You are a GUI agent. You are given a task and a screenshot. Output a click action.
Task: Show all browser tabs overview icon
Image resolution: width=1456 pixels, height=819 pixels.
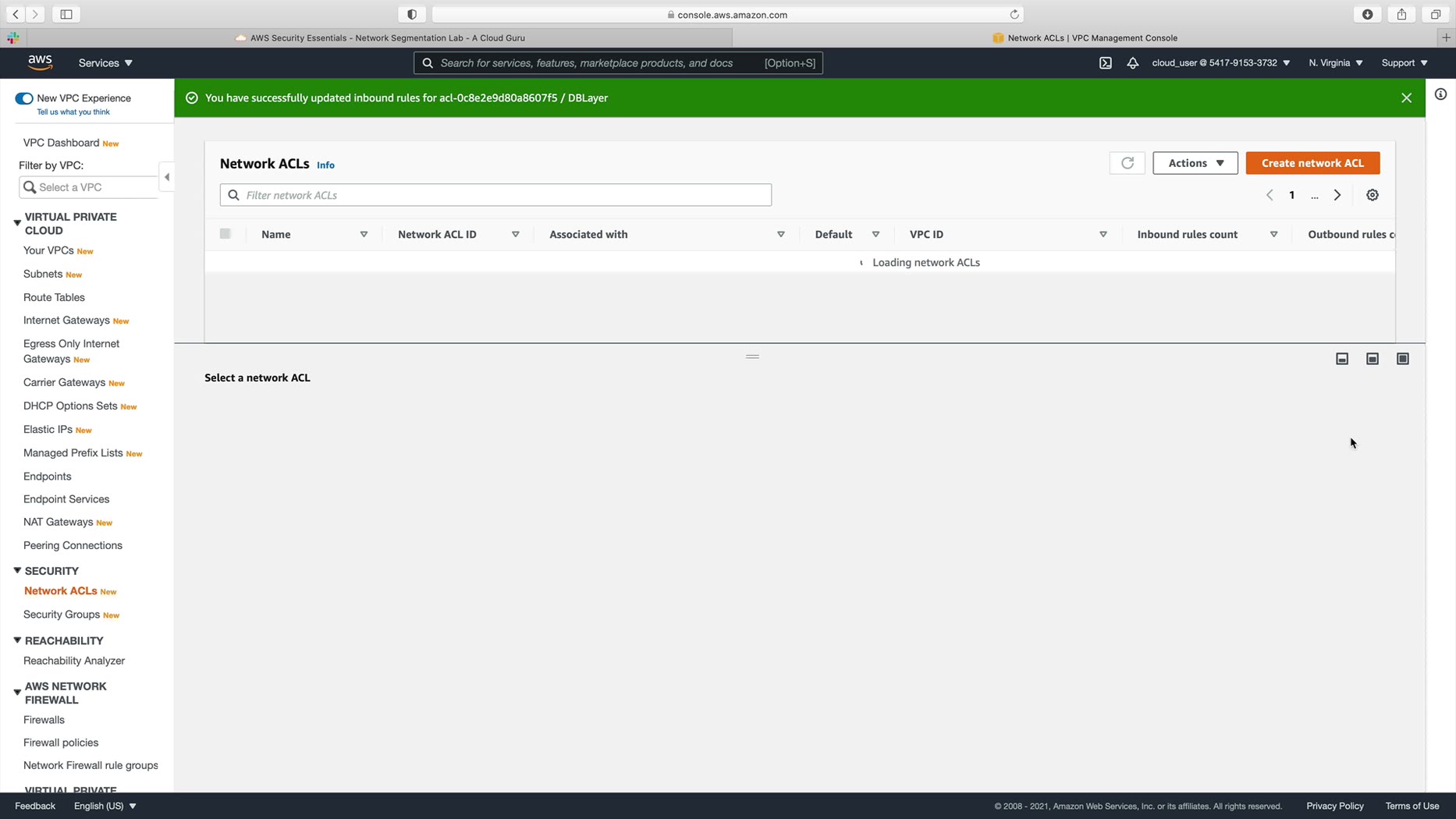(x=1435, y=14)
